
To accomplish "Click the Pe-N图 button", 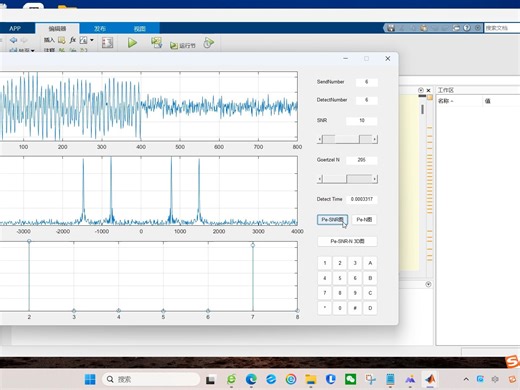I will click(364, 219).
